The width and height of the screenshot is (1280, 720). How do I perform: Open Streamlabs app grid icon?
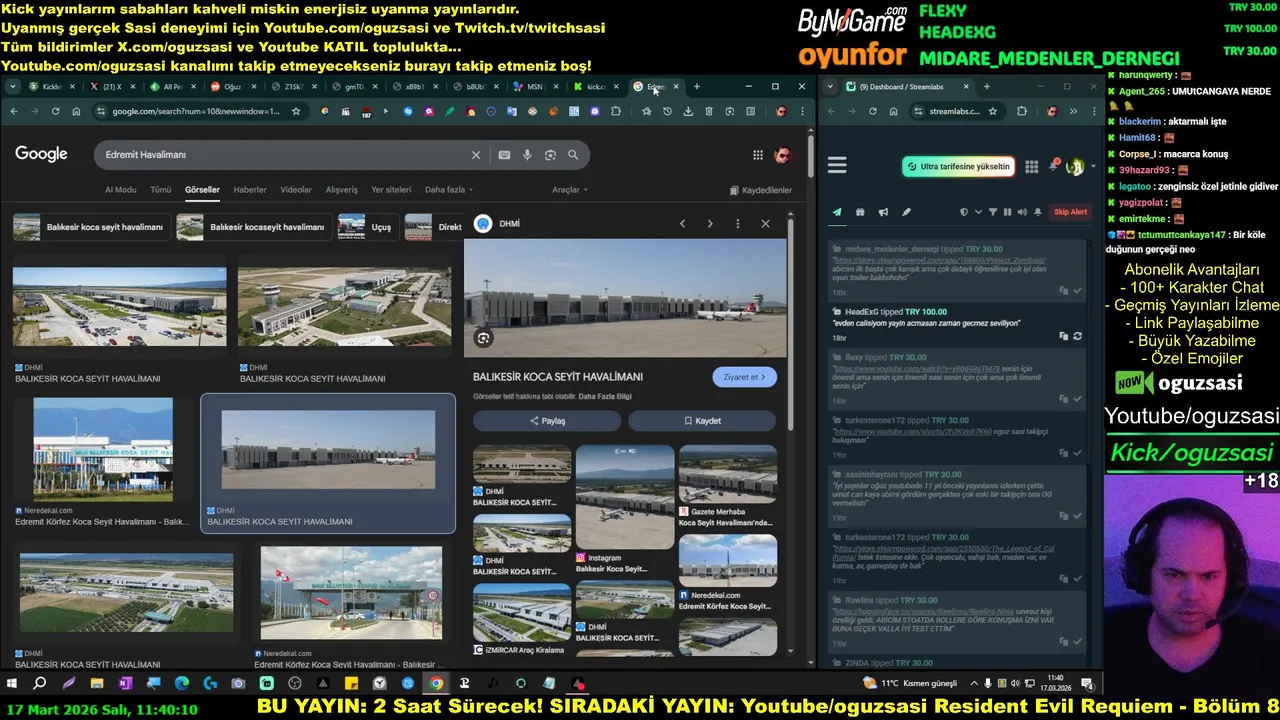[1031, 166]
